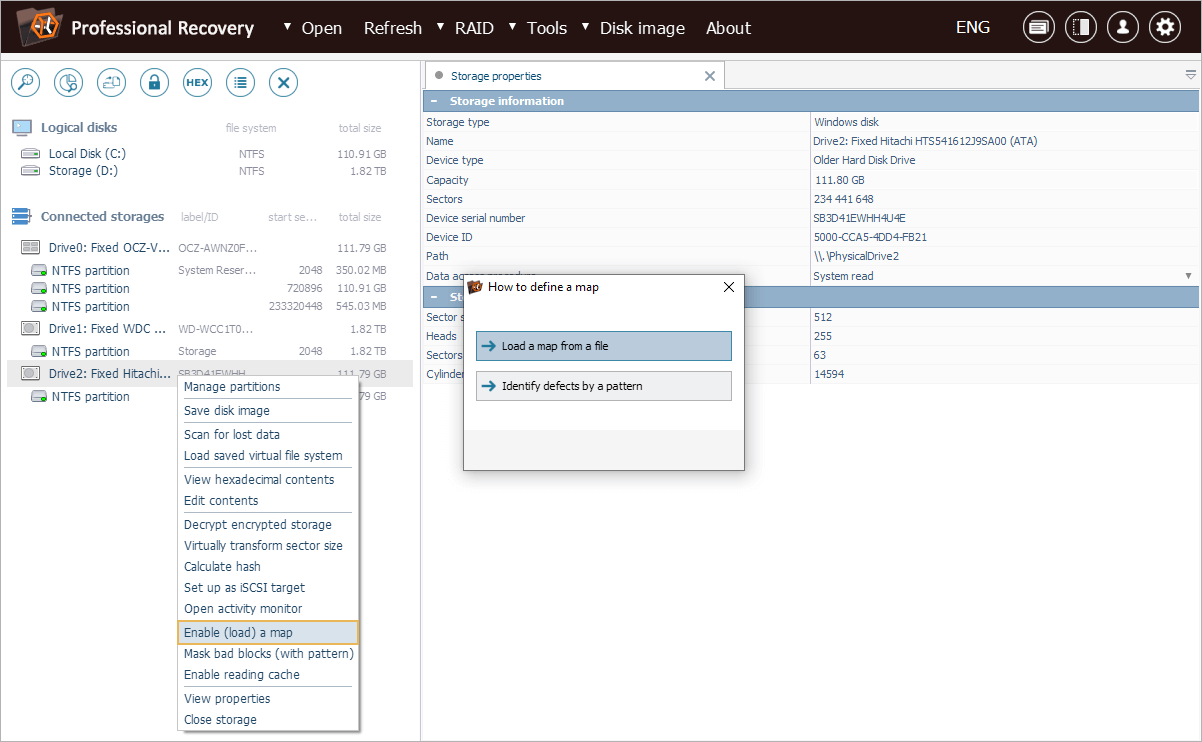Open the settings gear icon
Viewport: 1202px width, 742px height.
(x=1165, y=28)
